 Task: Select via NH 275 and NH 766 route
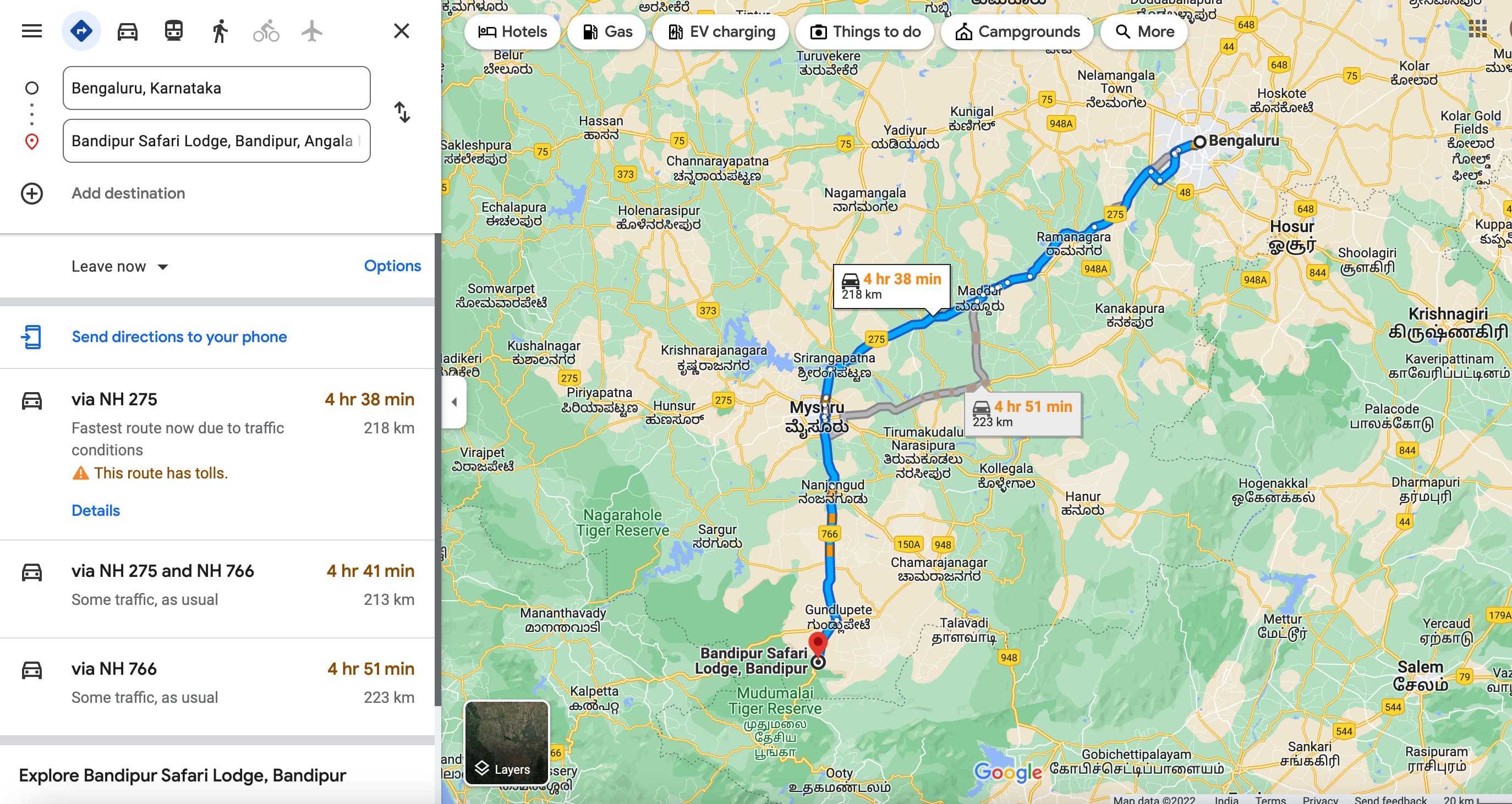(x=217, y=589)
